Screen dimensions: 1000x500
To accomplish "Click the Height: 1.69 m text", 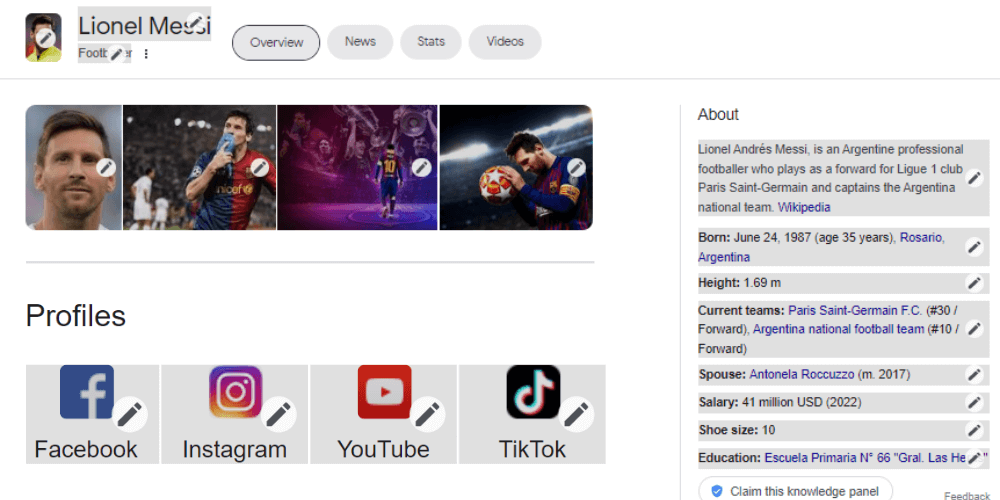I will (x=739, y=283).
